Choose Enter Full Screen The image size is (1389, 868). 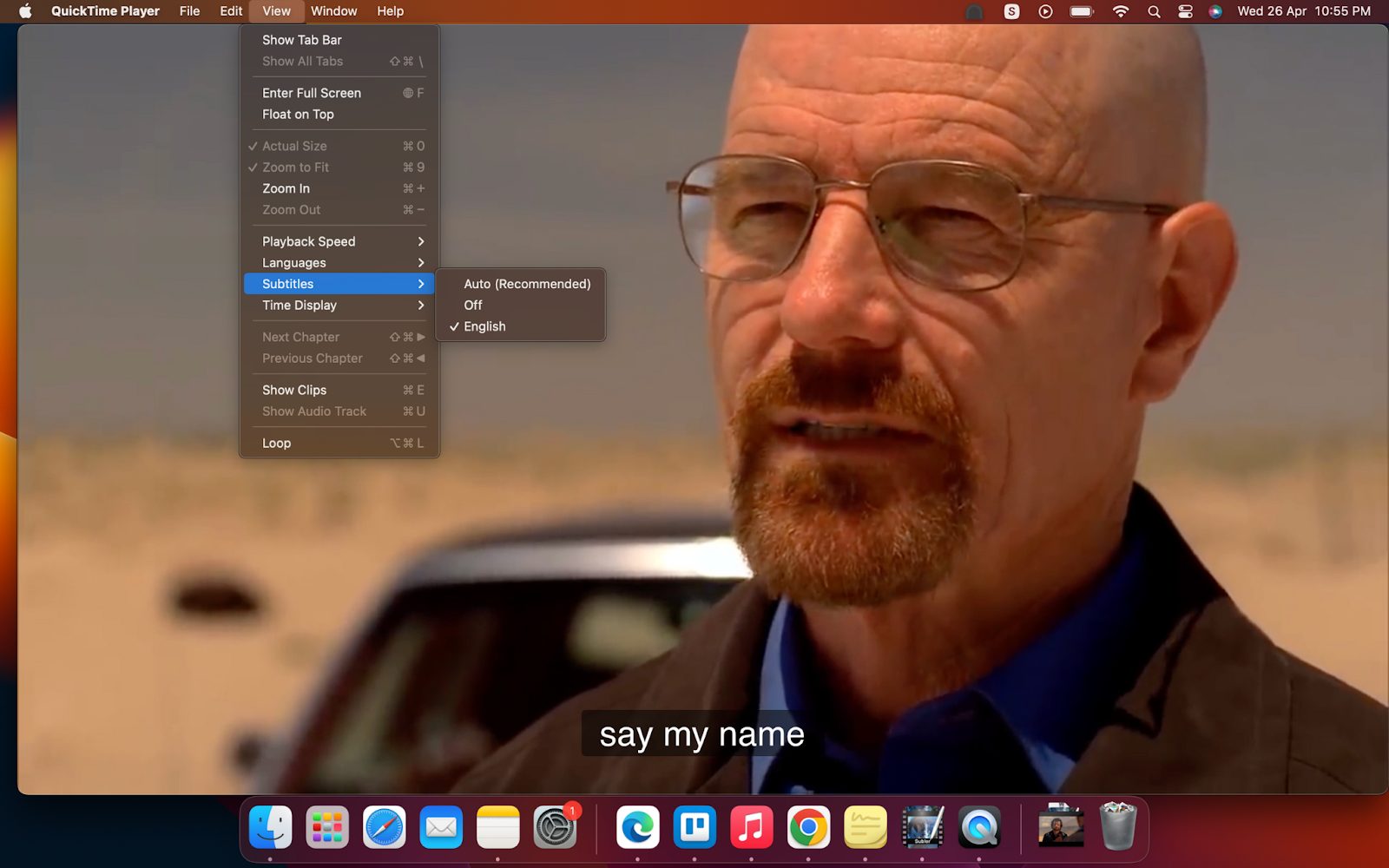(x=339, y=93)
